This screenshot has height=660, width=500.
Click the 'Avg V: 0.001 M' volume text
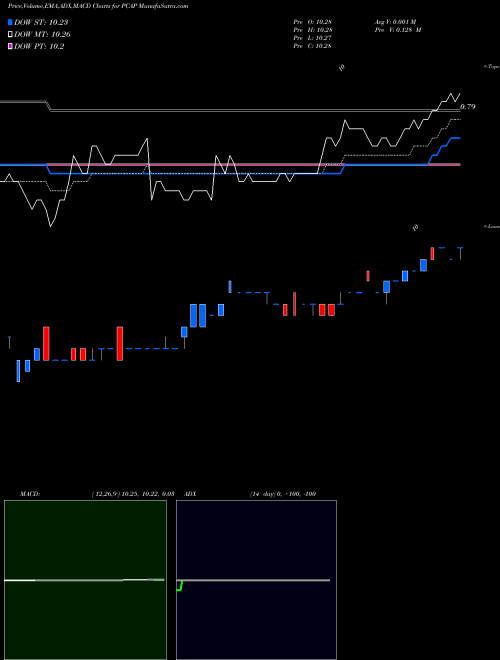click(396, 22)
